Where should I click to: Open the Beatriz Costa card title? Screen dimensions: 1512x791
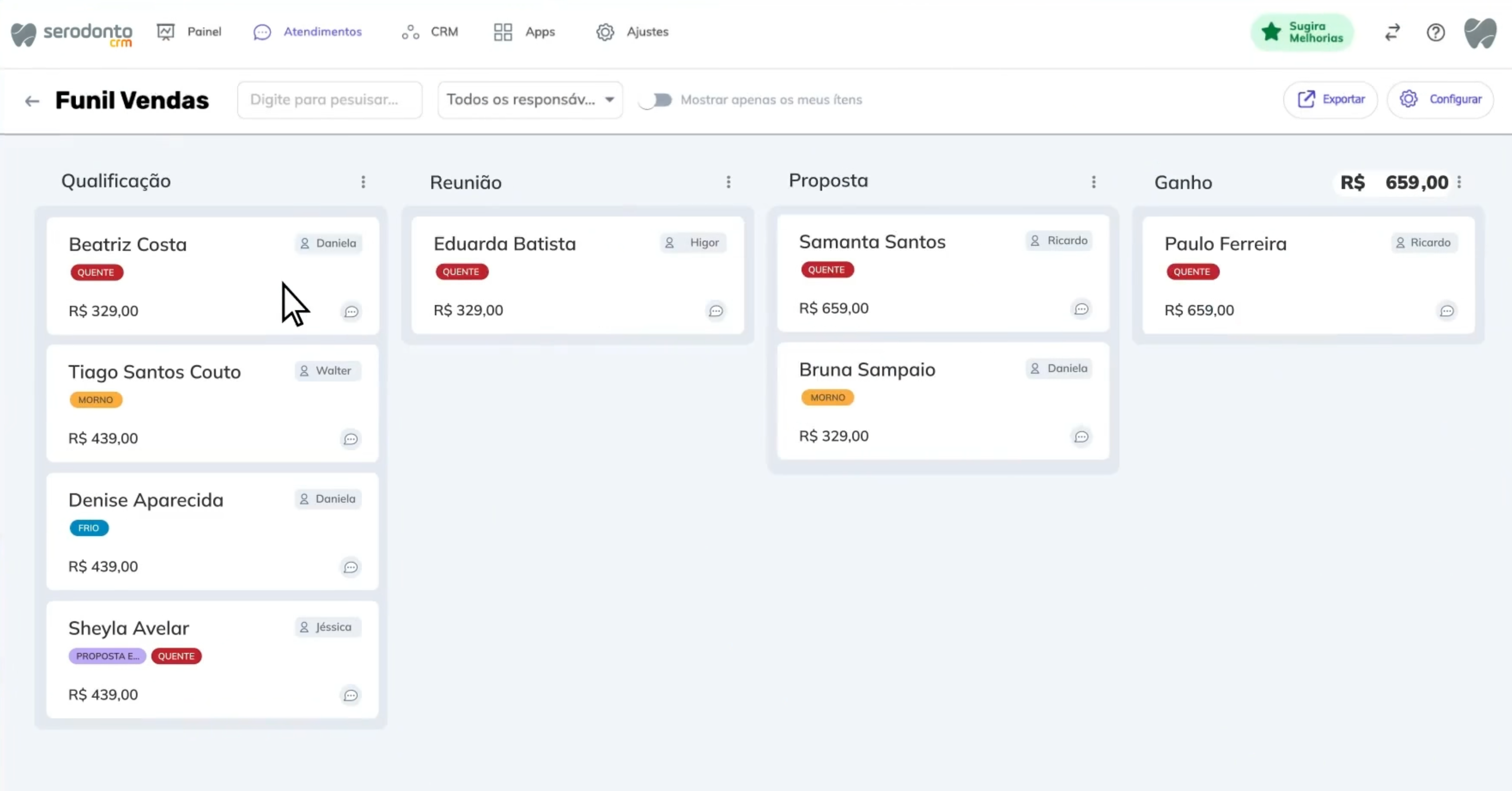tap(128, 245)
